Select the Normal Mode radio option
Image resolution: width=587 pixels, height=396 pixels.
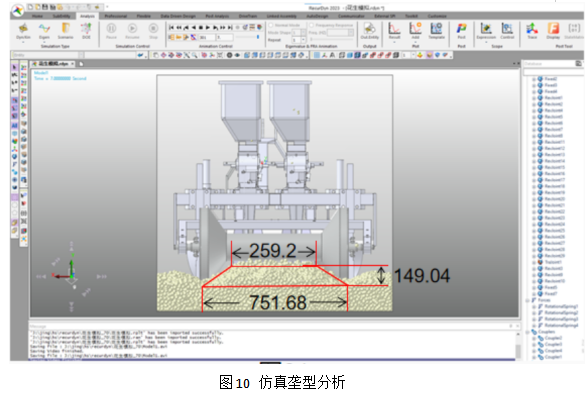coord(271,25)
